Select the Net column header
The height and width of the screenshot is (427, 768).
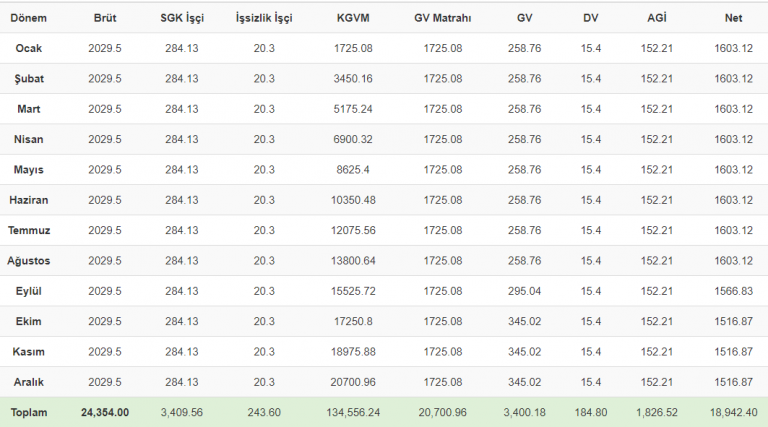point(733,18)
